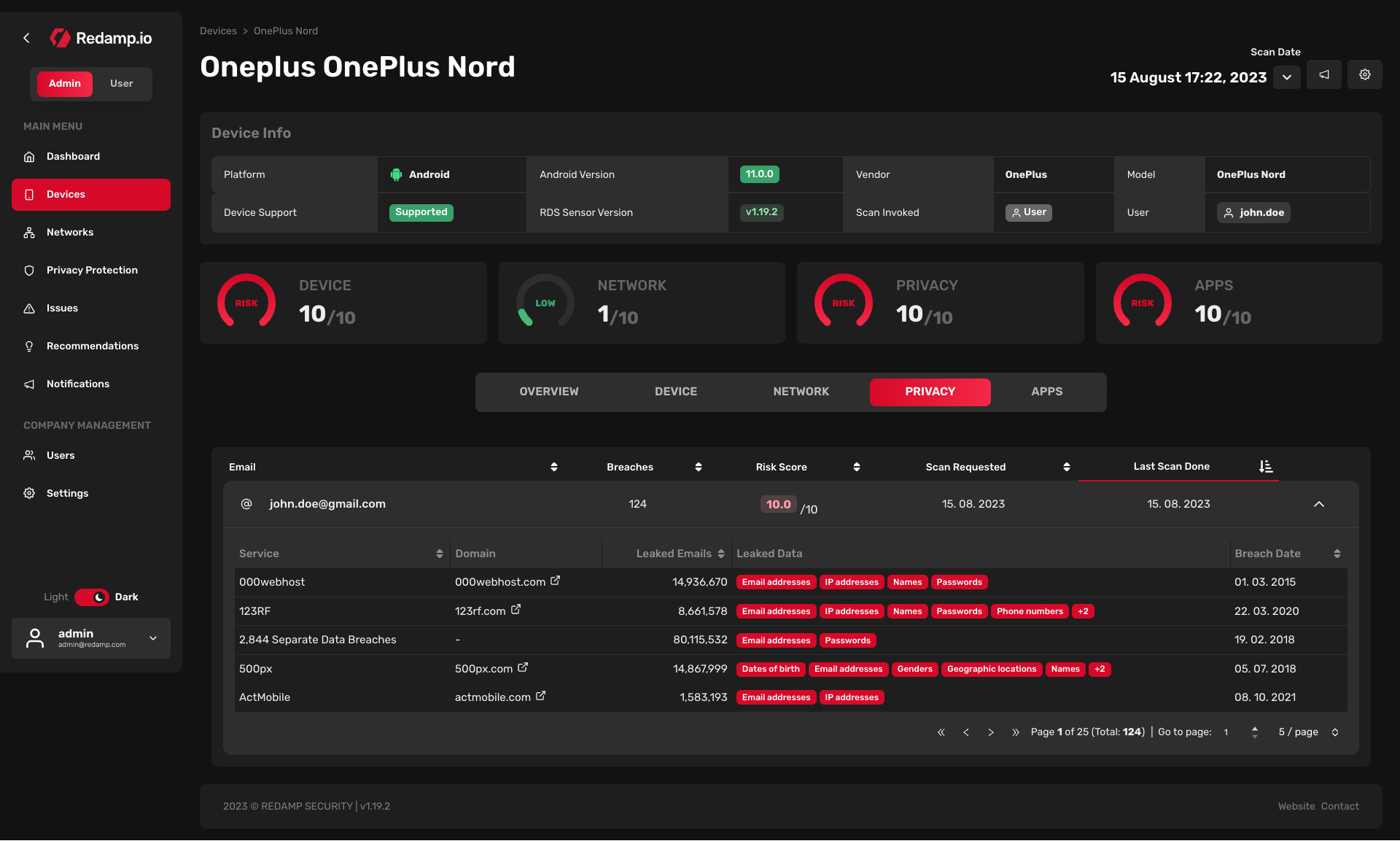The height and width of the screenshot is (841, 1400).
Task: Click the Issues menu icon
Action: click(x=29, y=308)
